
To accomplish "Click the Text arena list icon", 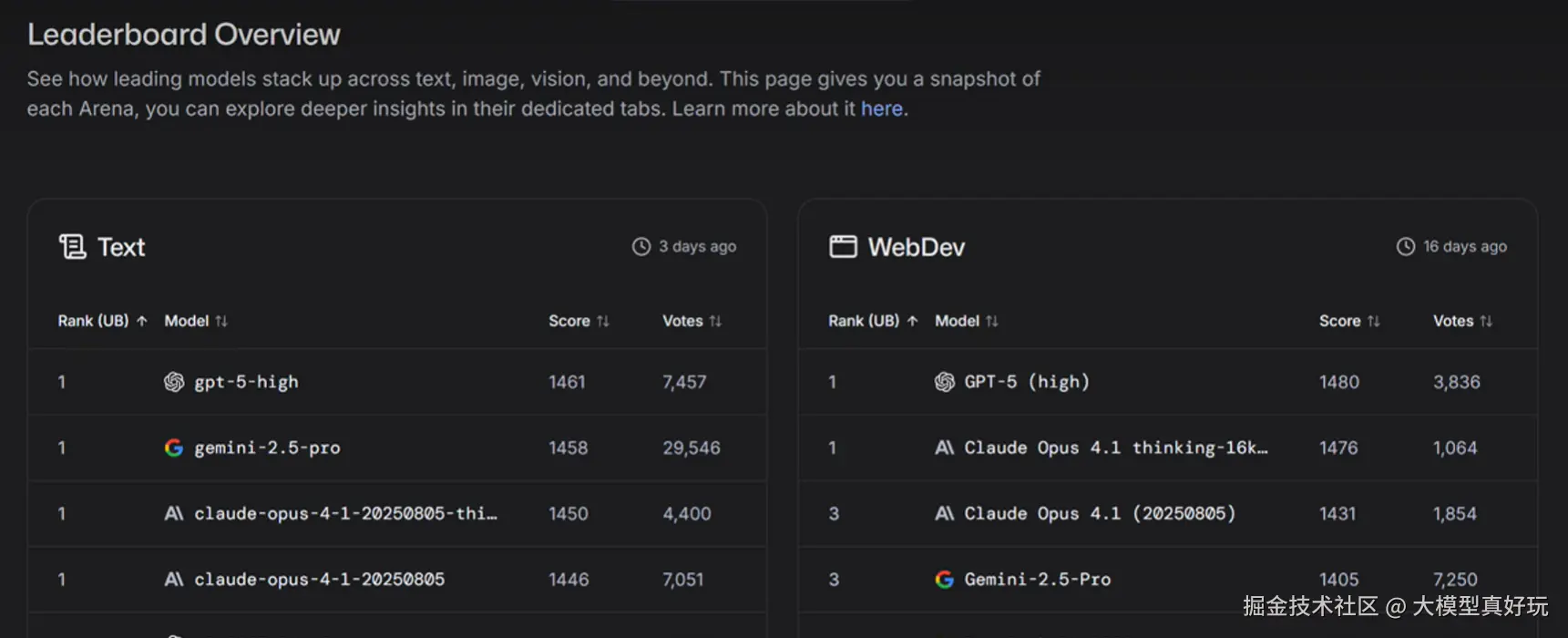I will [x=72, y=247].
